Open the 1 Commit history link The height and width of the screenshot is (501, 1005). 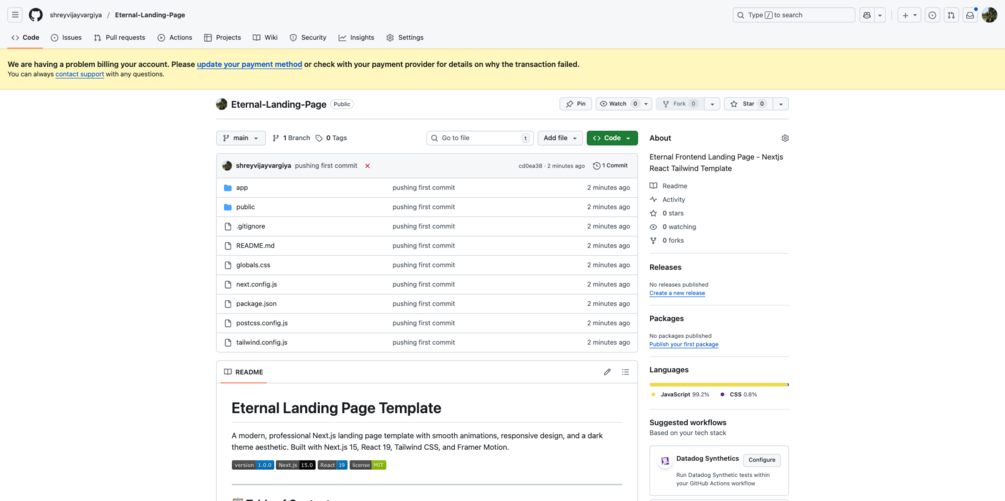610,166
